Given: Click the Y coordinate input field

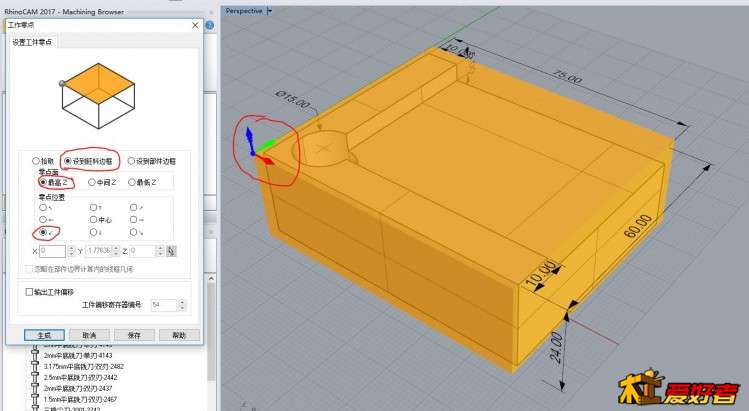Looking at the screenshot, I should coord(99,251).
